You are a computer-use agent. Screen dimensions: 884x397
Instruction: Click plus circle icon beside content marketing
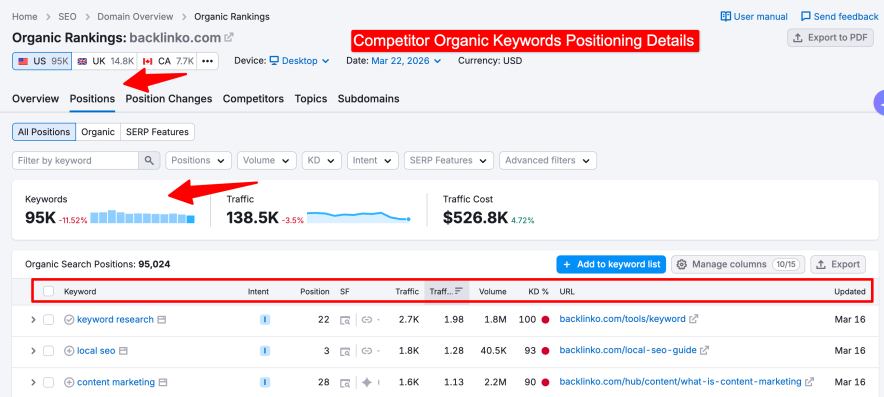point(69,382)
